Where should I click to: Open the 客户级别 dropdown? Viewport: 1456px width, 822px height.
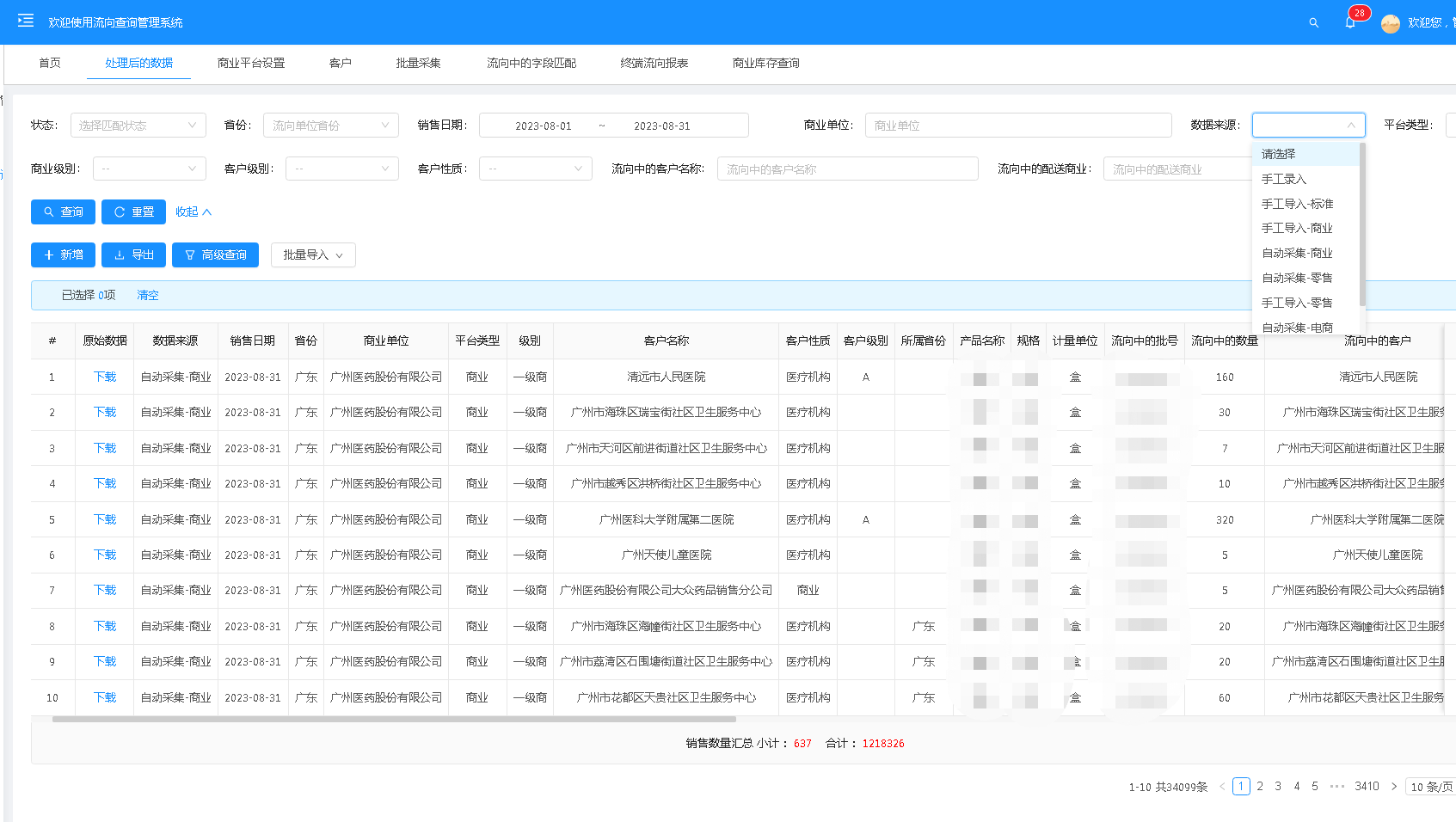tap(342, 169)
